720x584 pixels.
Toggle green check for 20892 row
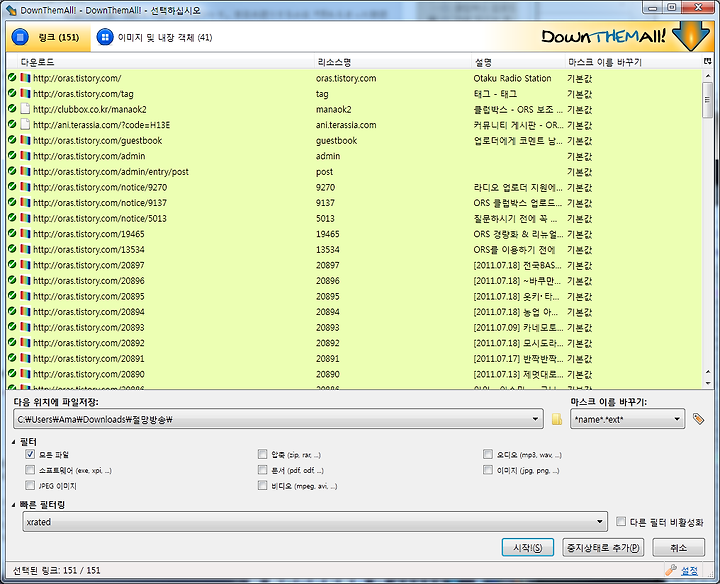click(12, 343)
